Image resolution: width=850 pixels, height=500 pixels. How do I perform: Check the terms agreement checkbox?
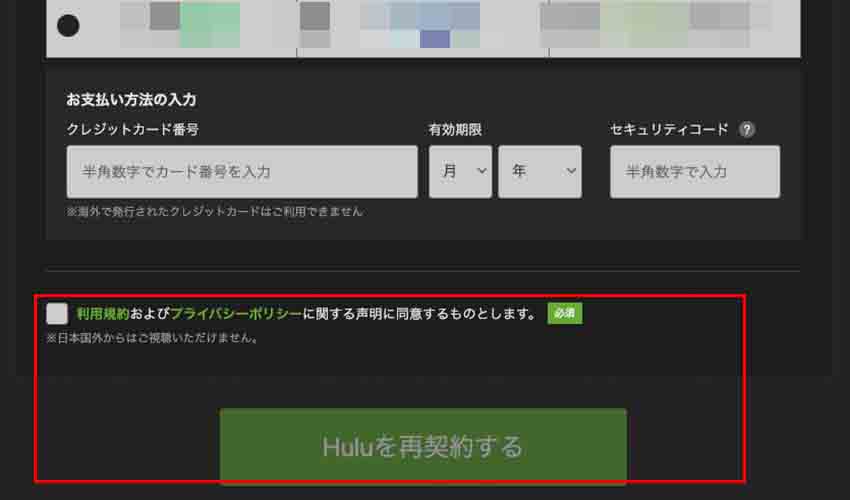pyautogui.click(x=57, y=313)
